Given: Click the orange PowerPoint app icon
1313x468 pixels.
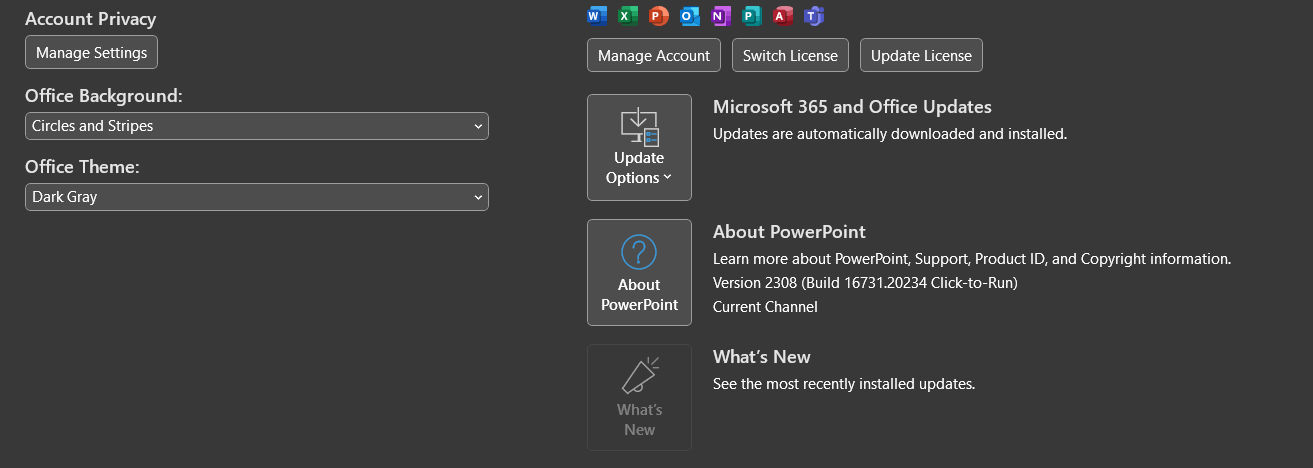Looking at the screenshot, I should pos(658,15).
